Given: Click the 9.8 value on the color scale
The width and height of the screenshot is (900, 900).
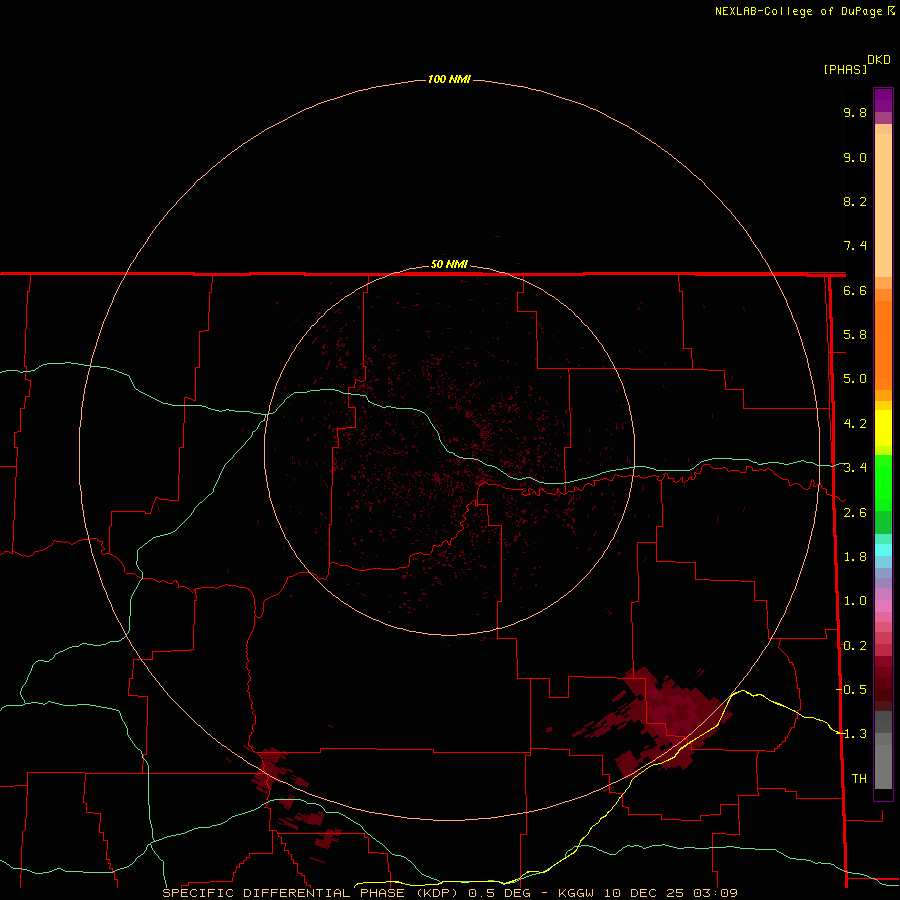Looking at the screenshot, I should coord(855,112).
